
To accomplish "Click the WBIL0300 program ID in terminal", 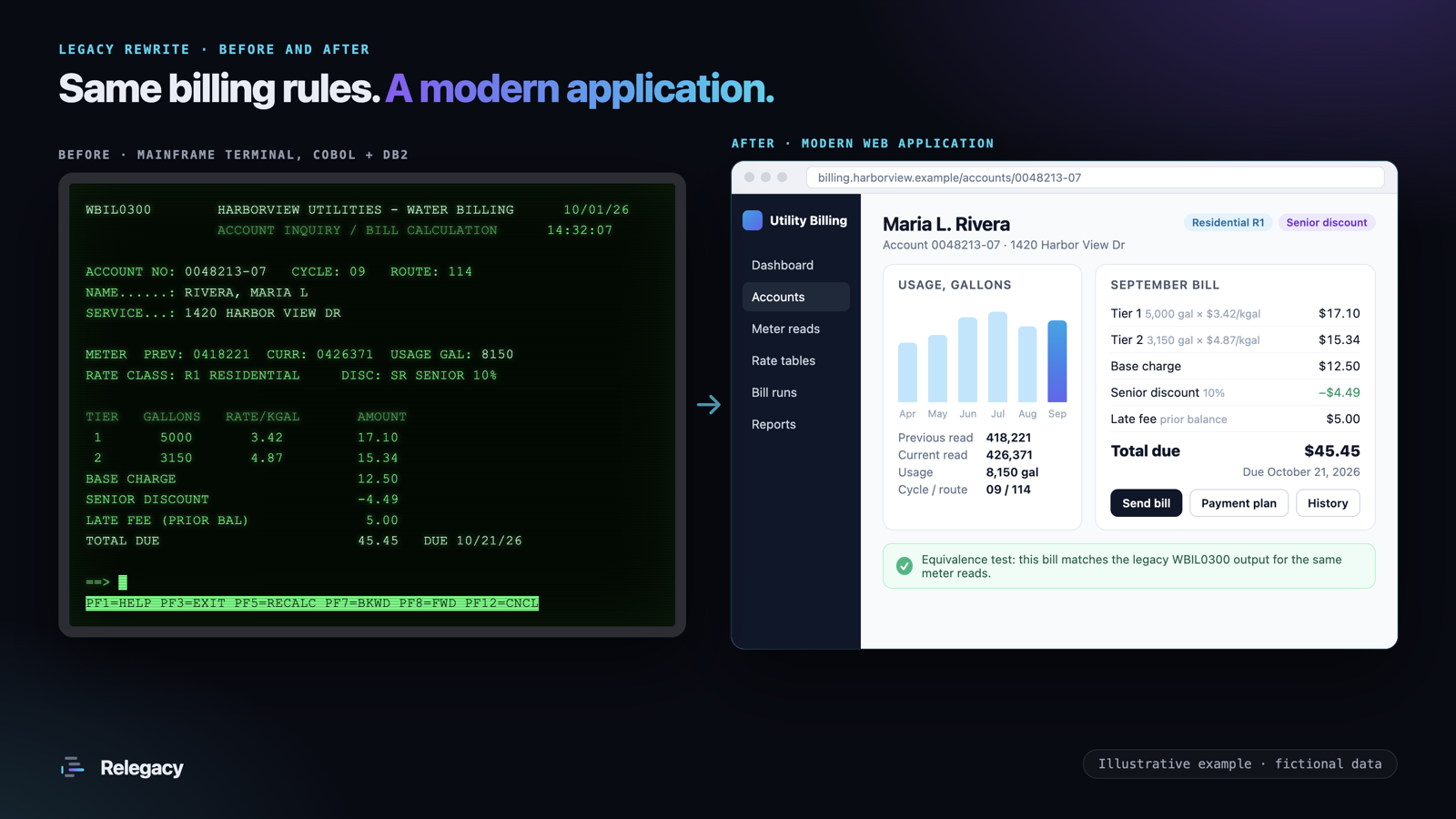I will pyautogui.click(x=118, y=209).
